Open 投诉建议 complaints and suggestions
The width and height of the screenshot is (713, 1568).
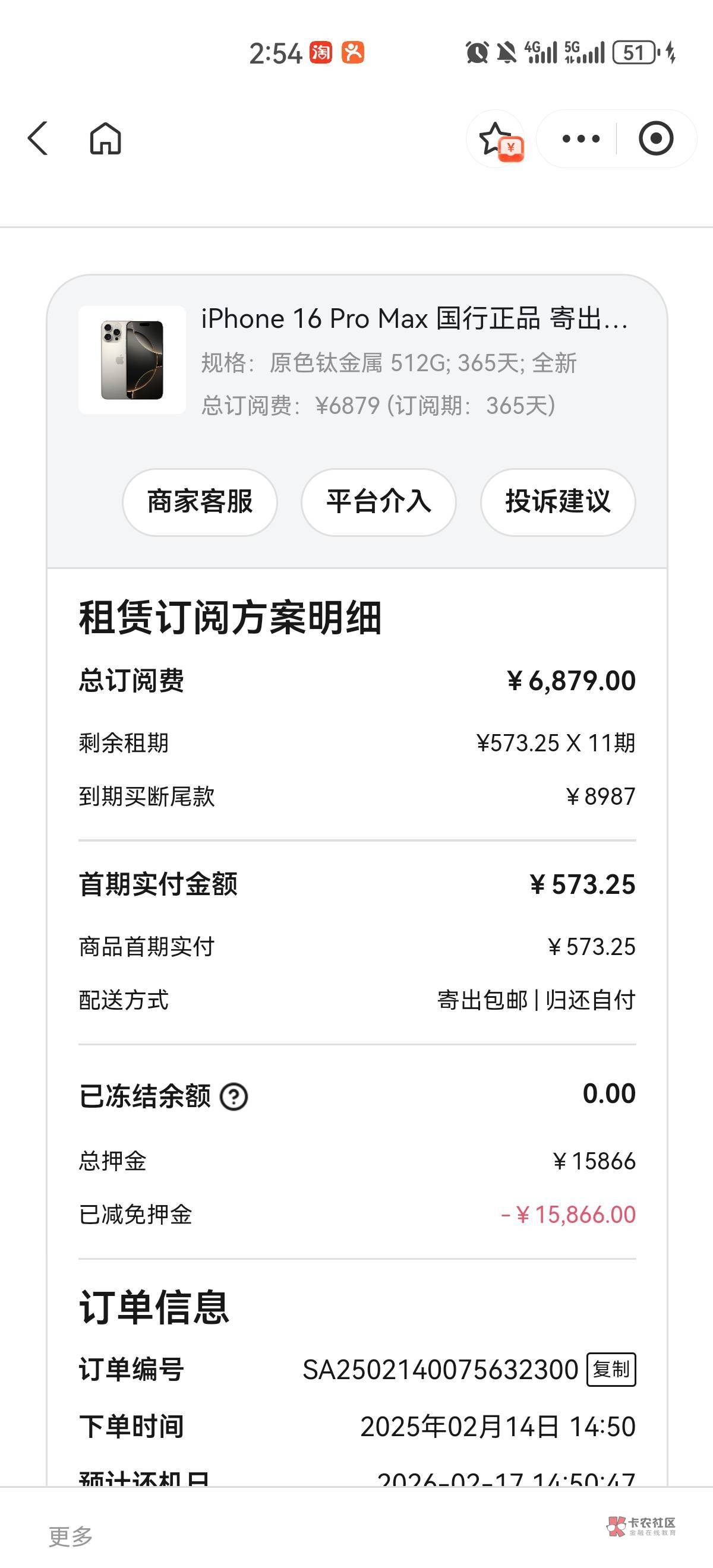tap(558, 501)
